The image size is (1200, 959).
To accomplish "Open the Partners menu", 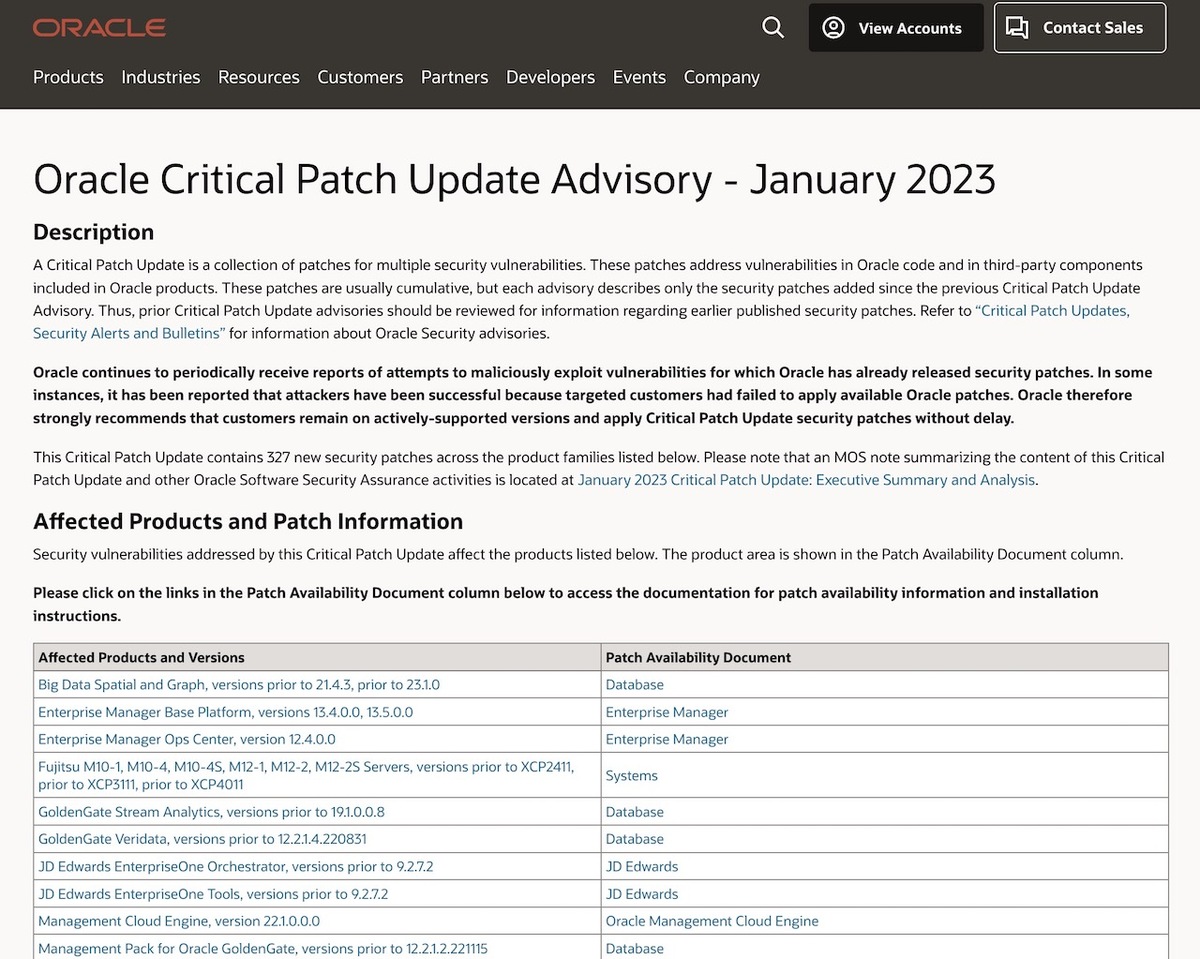I will (455, 77).
